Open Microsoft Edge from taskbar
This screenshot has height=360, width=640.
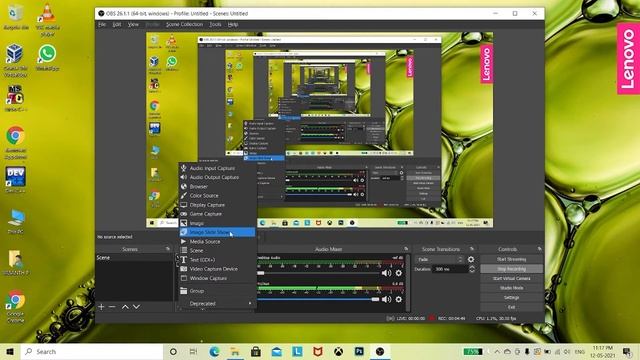click(x=214, y=351)
